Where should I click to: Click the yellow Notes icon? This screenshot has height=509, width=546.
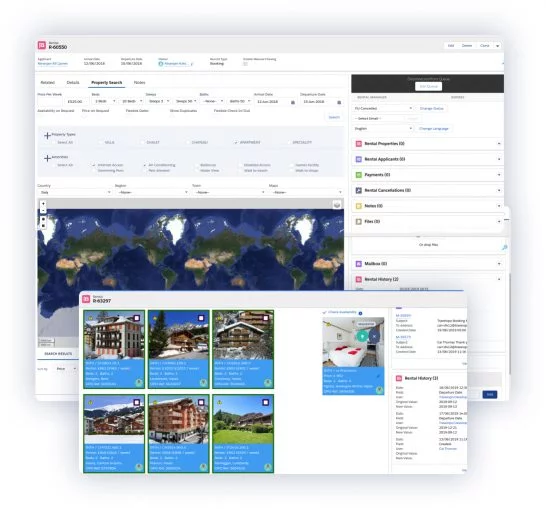point(358,206)
